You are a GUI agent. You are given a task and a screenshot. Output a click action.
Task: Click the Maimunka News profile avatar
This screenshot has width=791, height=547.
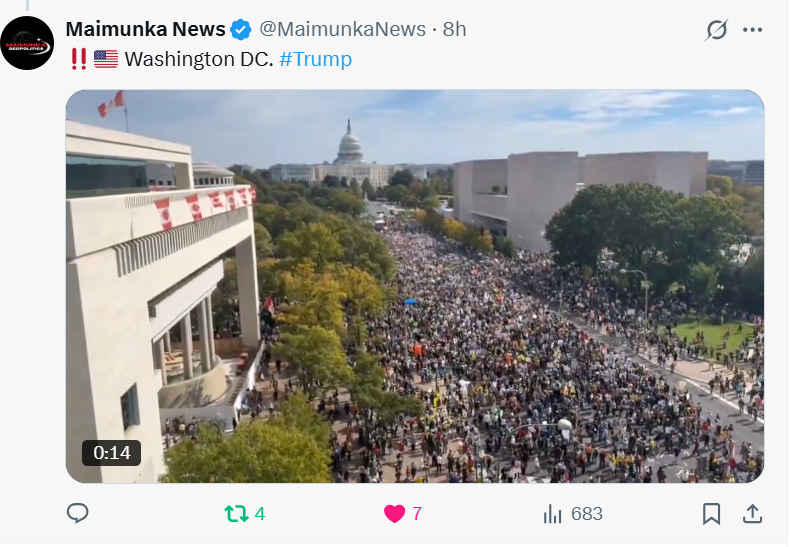pyautogui.click(x=27, y=43)
